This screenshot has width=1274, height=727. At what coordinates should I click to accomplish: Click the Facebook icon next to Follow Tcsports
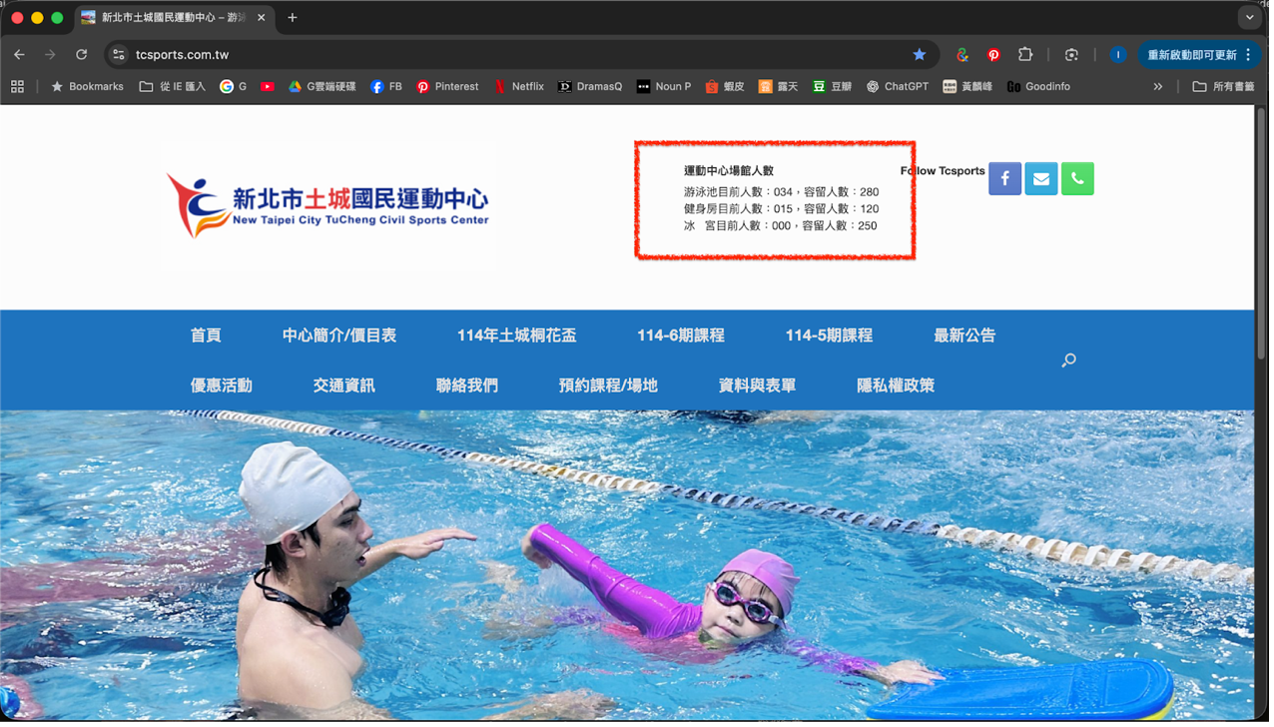[x=1004, y=179]
